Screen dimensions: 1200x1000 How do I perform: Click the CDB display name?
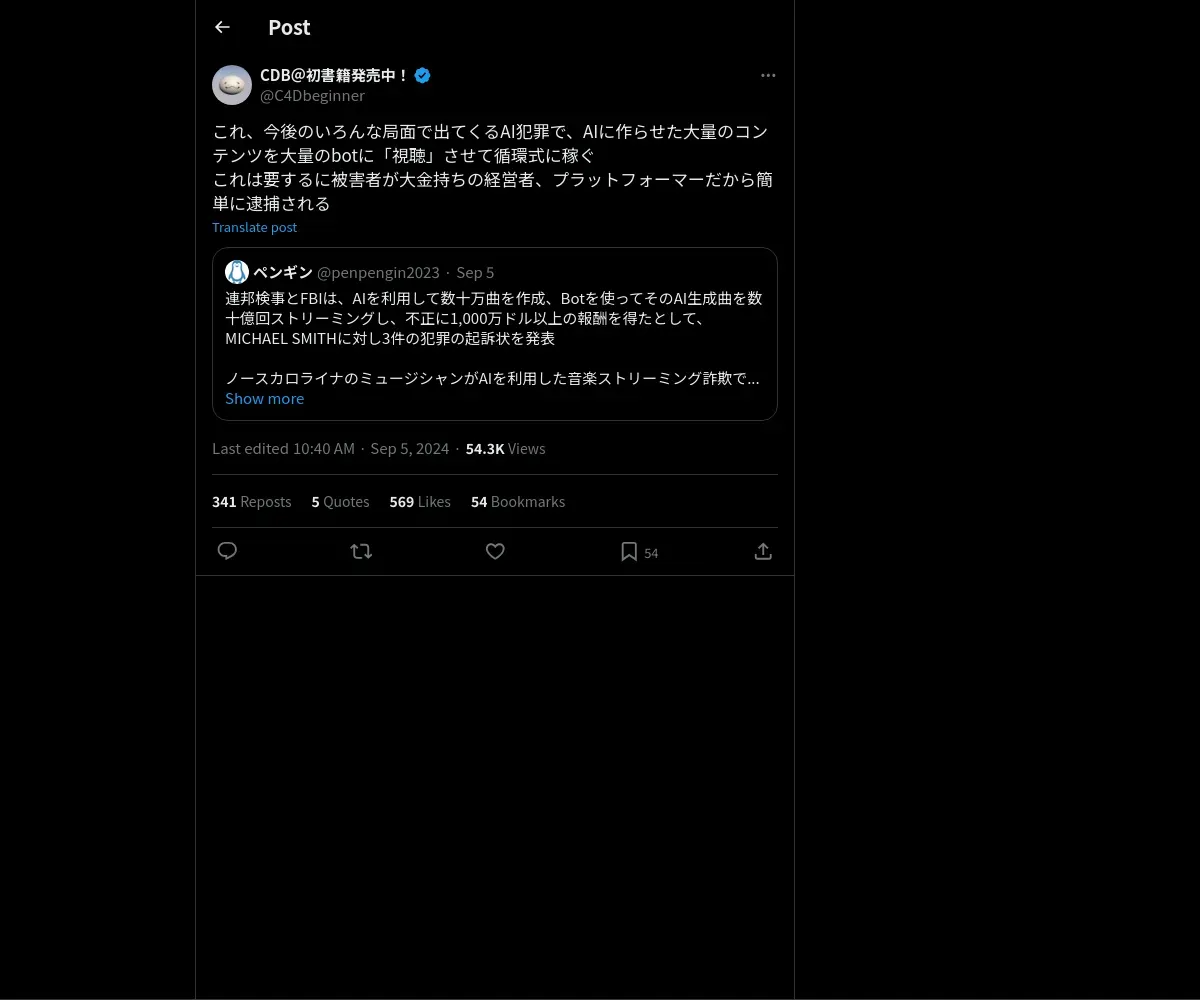[x=334, y=75]
